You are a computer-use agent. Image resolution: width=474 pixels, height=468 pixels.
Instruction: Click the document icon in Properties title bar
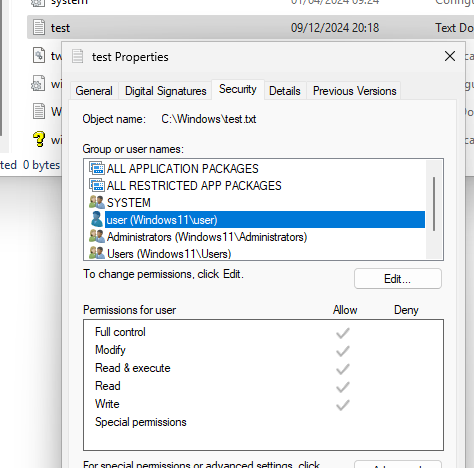[x=77, y=56]
